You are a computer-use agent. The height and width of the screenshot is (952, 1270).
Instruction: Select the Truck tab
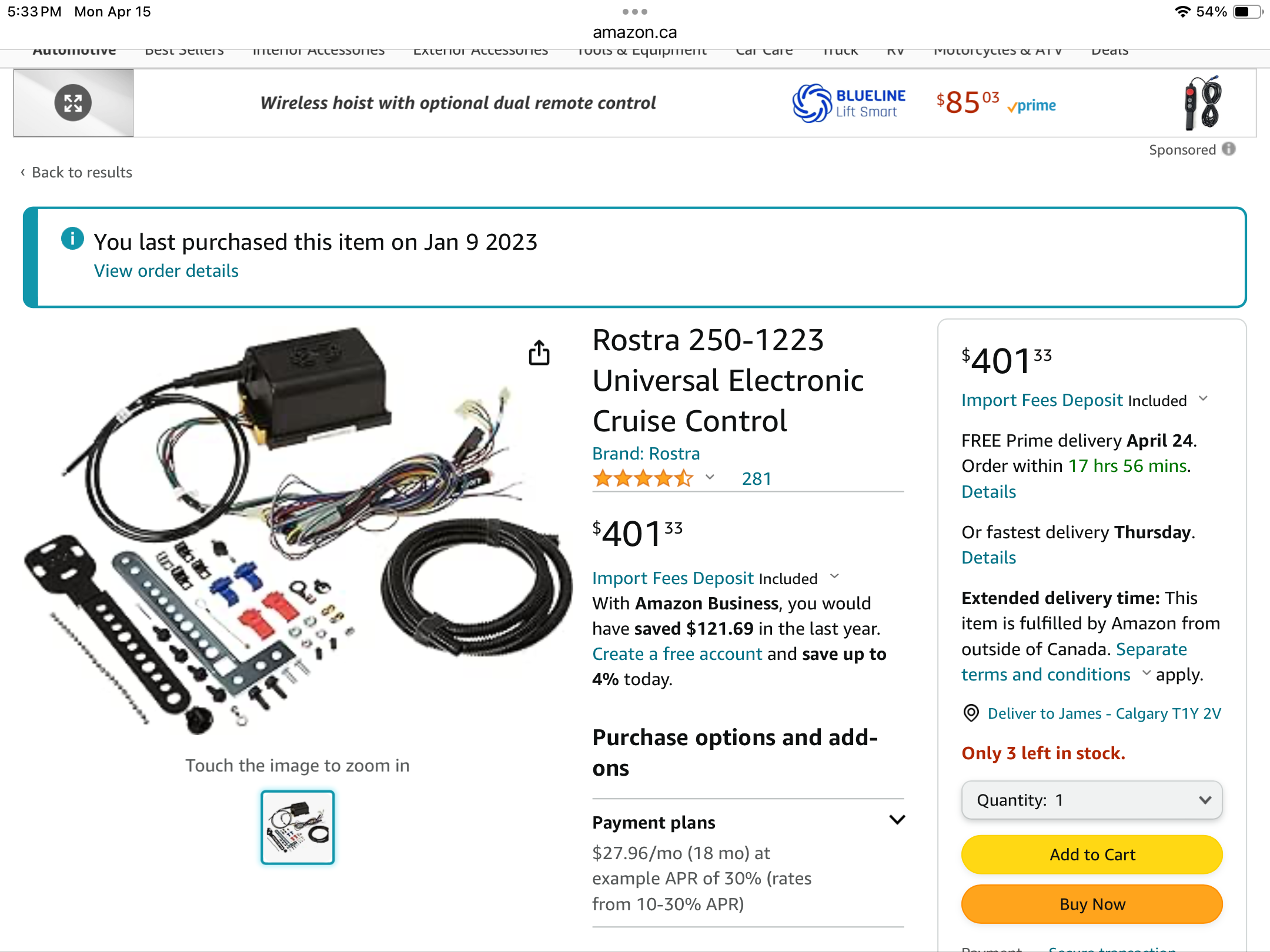(x=840, y=51)
